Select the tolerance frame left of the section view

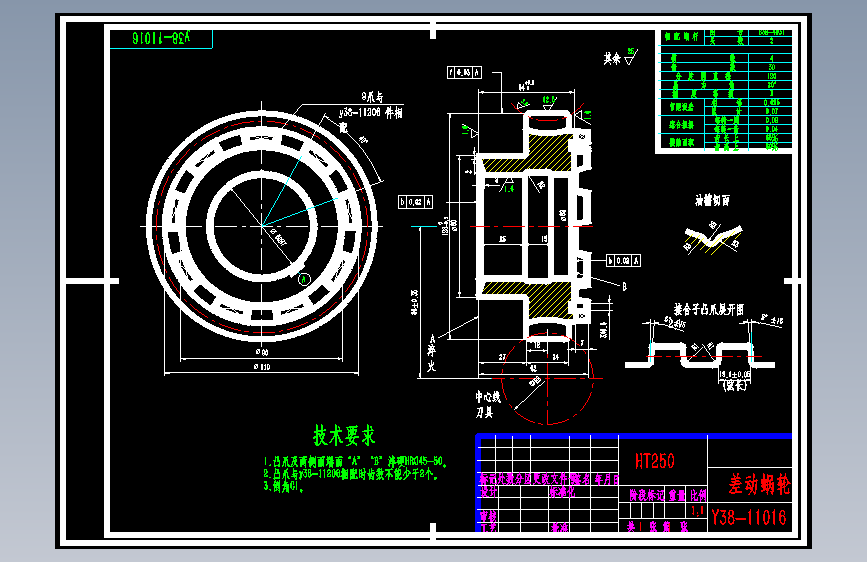[x=415, y=202]
